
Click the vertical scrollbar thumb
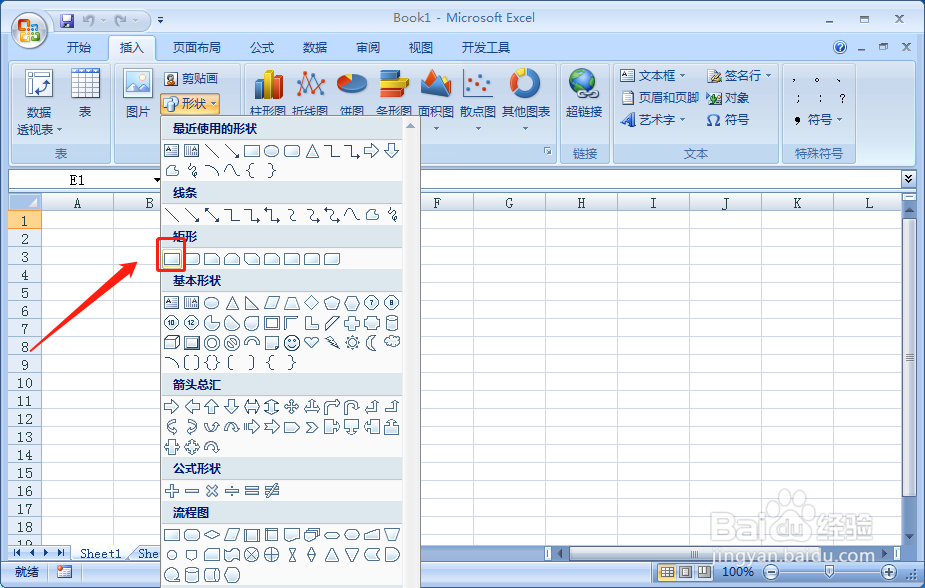(909, 357)
